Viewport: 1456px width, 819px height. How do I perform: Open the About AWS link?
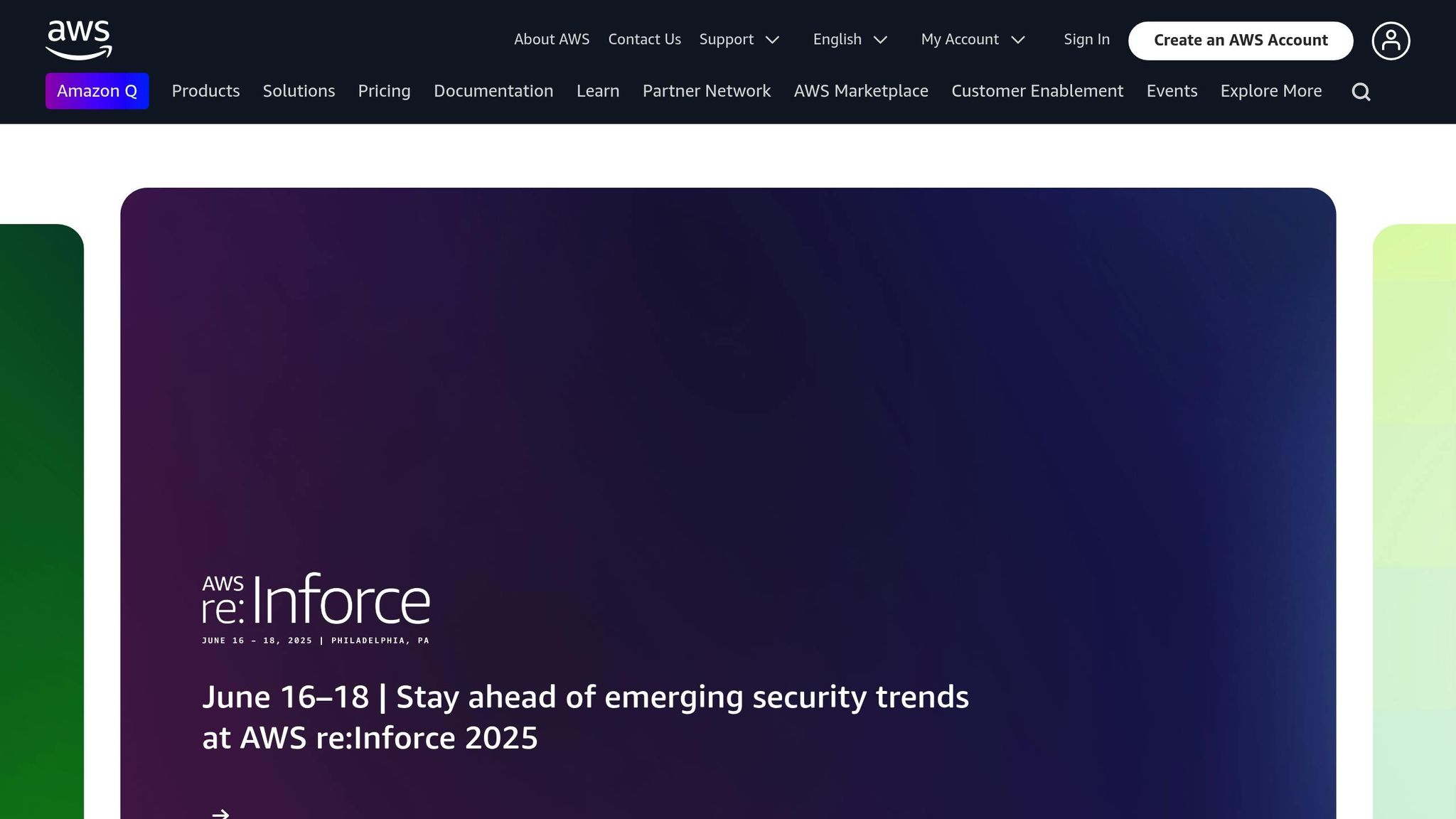pos(552,40)
